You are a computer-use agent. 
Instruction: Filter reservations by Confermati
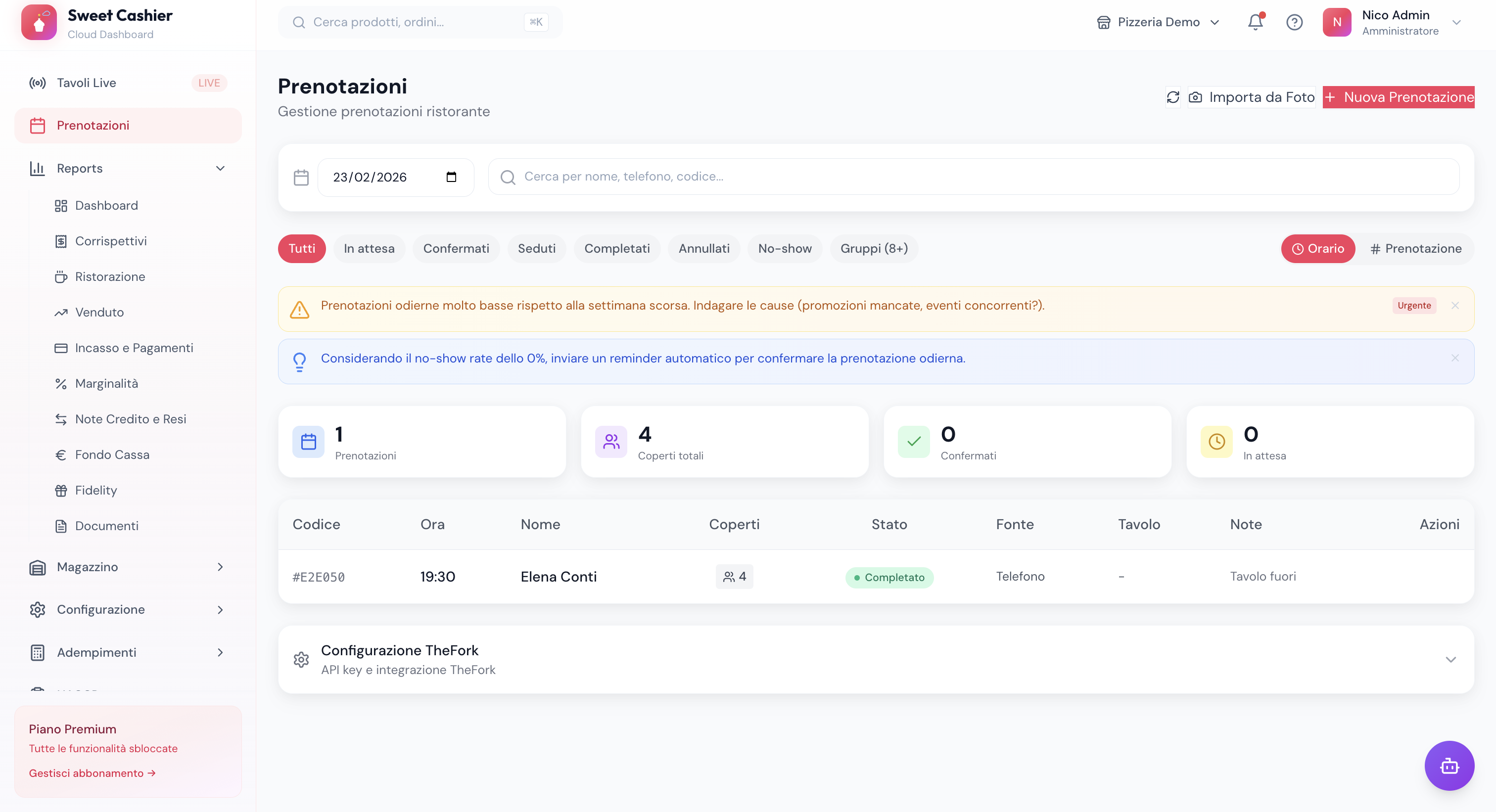[456, 248]
